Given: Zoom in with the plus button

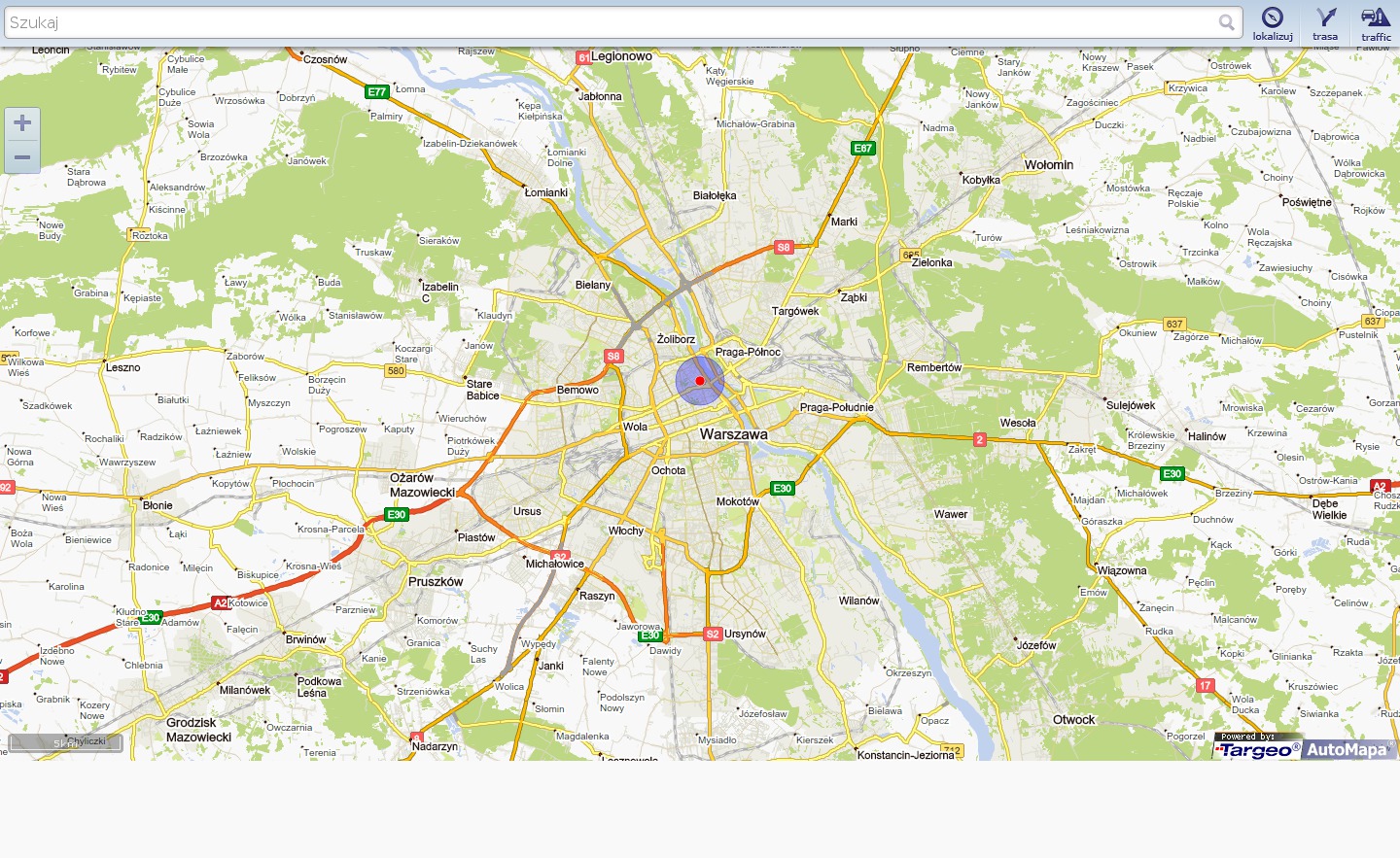Looking at the screenshot, I should (22, 123).
